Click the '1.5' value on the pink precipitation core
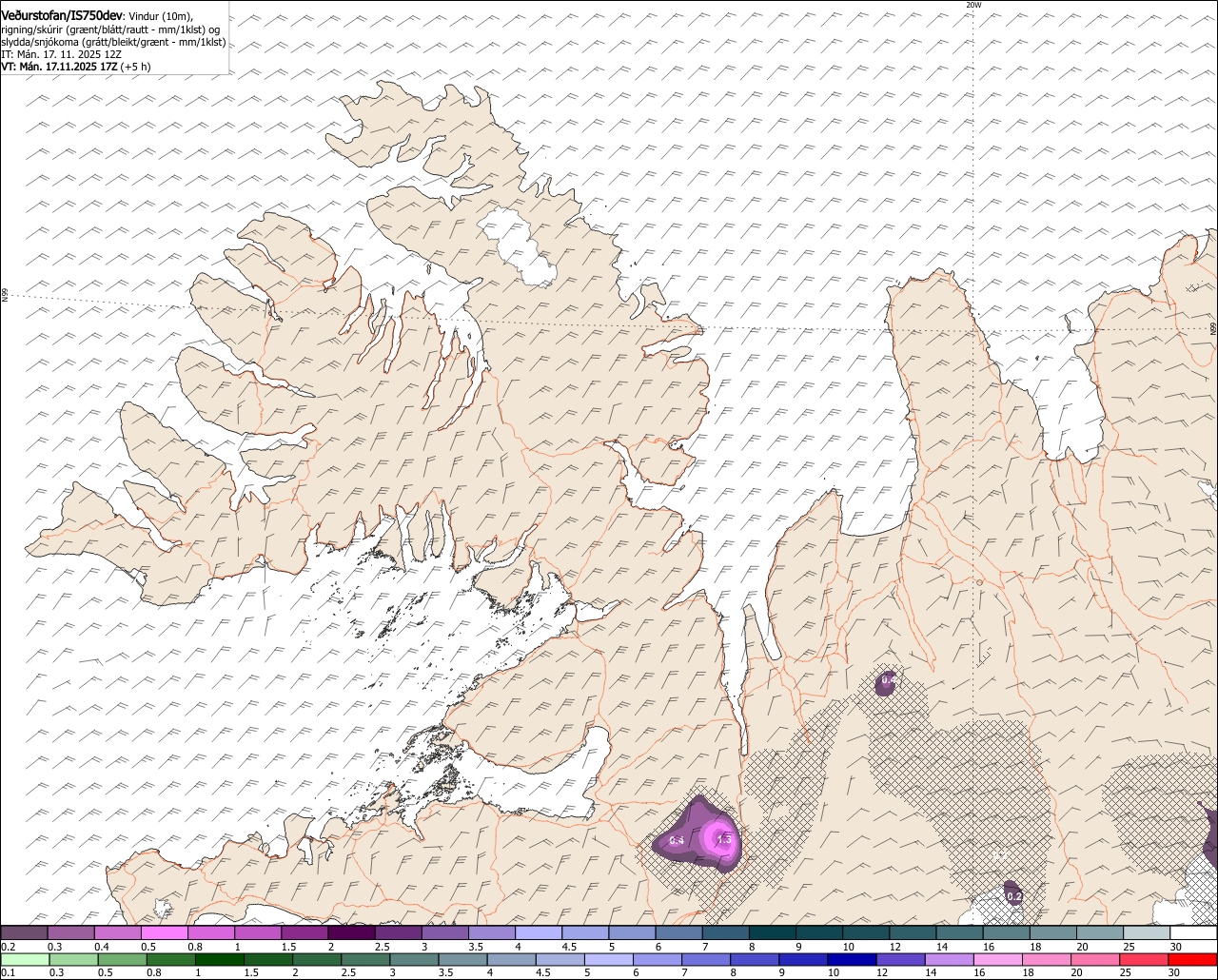Image resolution: width=1218 pixels, height=980 pixels. tap(722, 839)
